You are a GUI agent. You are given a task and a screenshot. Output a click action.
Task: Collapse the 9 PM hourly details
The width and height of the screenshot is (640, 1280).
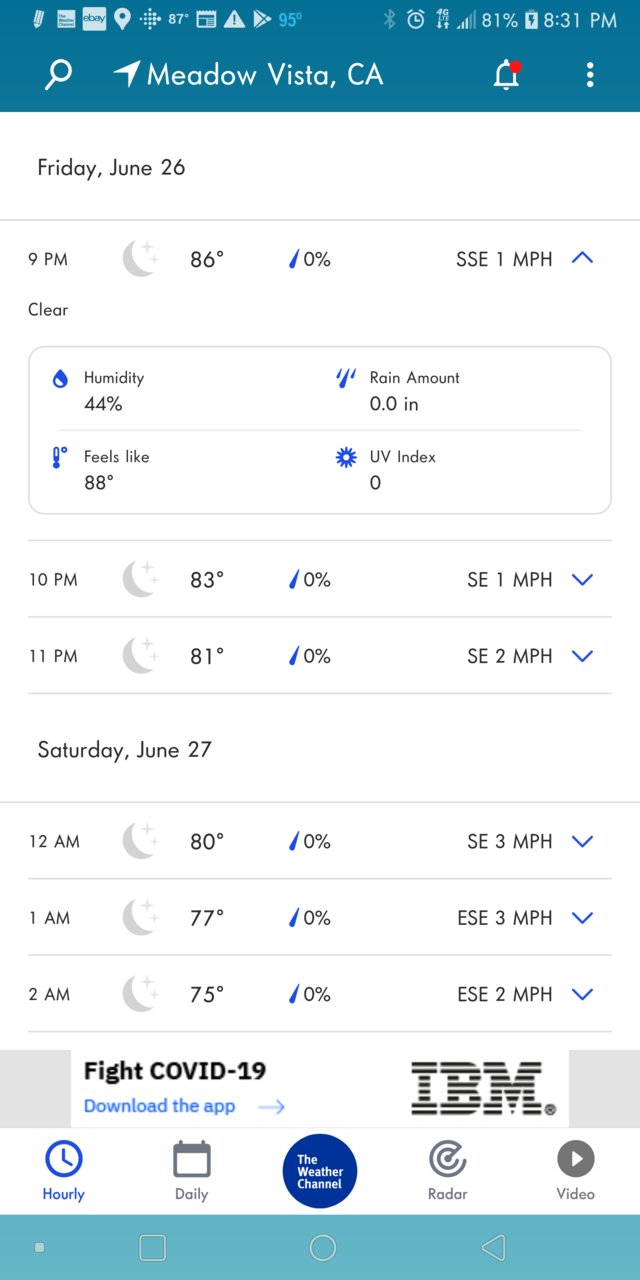point(582,258)
